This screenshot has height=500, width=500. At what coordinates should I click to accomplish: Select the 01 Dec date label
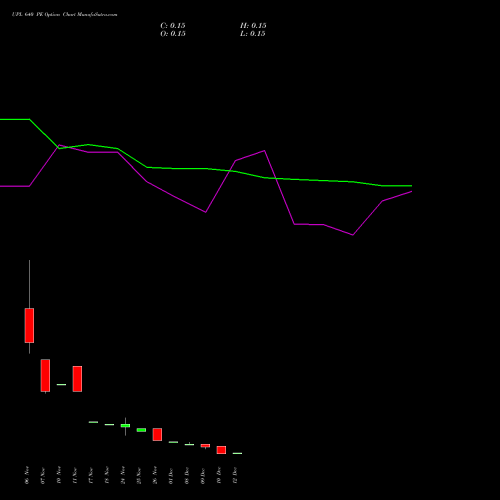tap(171, 475)
